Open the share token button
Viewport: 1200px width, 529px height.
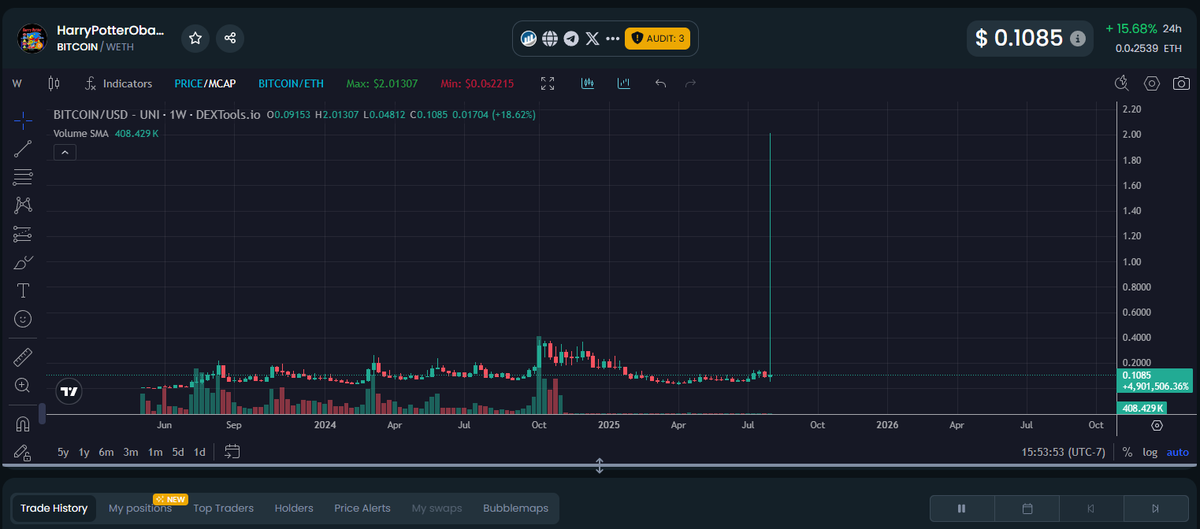230,38
